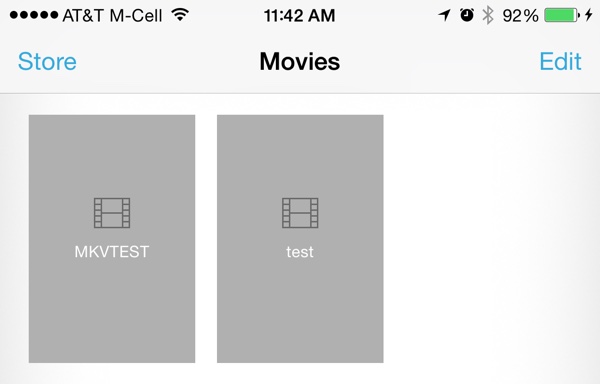Tap the charging lightning bolt icon

click(x=589, y=15)
